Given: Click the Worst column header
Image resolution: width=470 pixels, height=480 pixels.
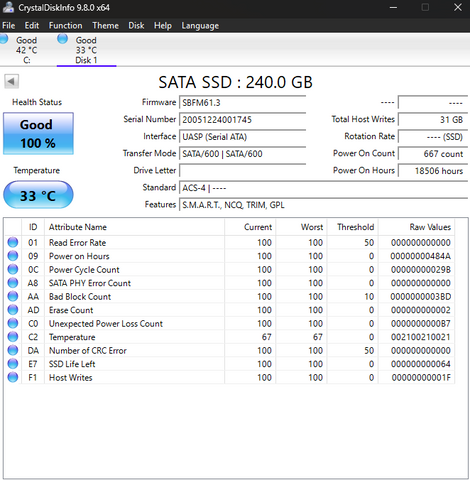Looking at the screenshot, I should pyautogui.click(x=301, y=227).
